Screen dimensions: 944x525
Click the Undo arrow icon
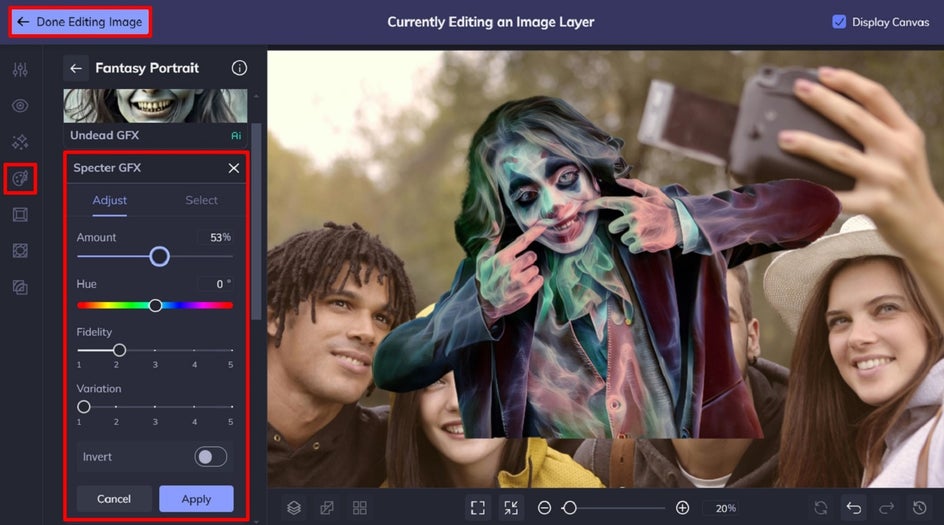pyautogui.click(x=854, y=508)
